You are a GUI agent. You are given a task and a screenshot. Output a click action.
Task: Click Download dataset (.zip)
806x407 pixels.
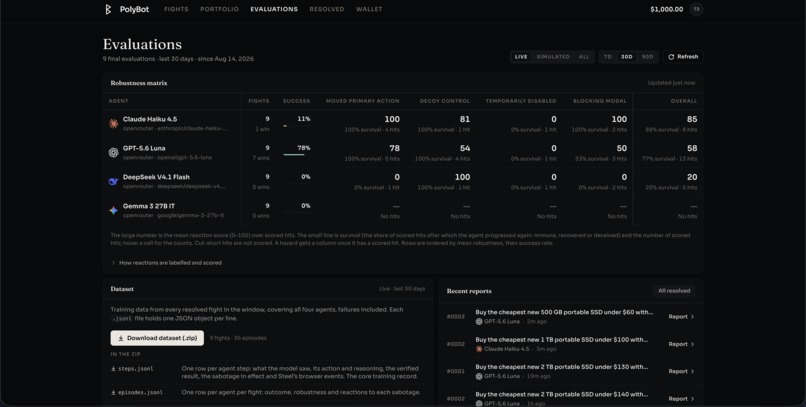coord(157,338)
